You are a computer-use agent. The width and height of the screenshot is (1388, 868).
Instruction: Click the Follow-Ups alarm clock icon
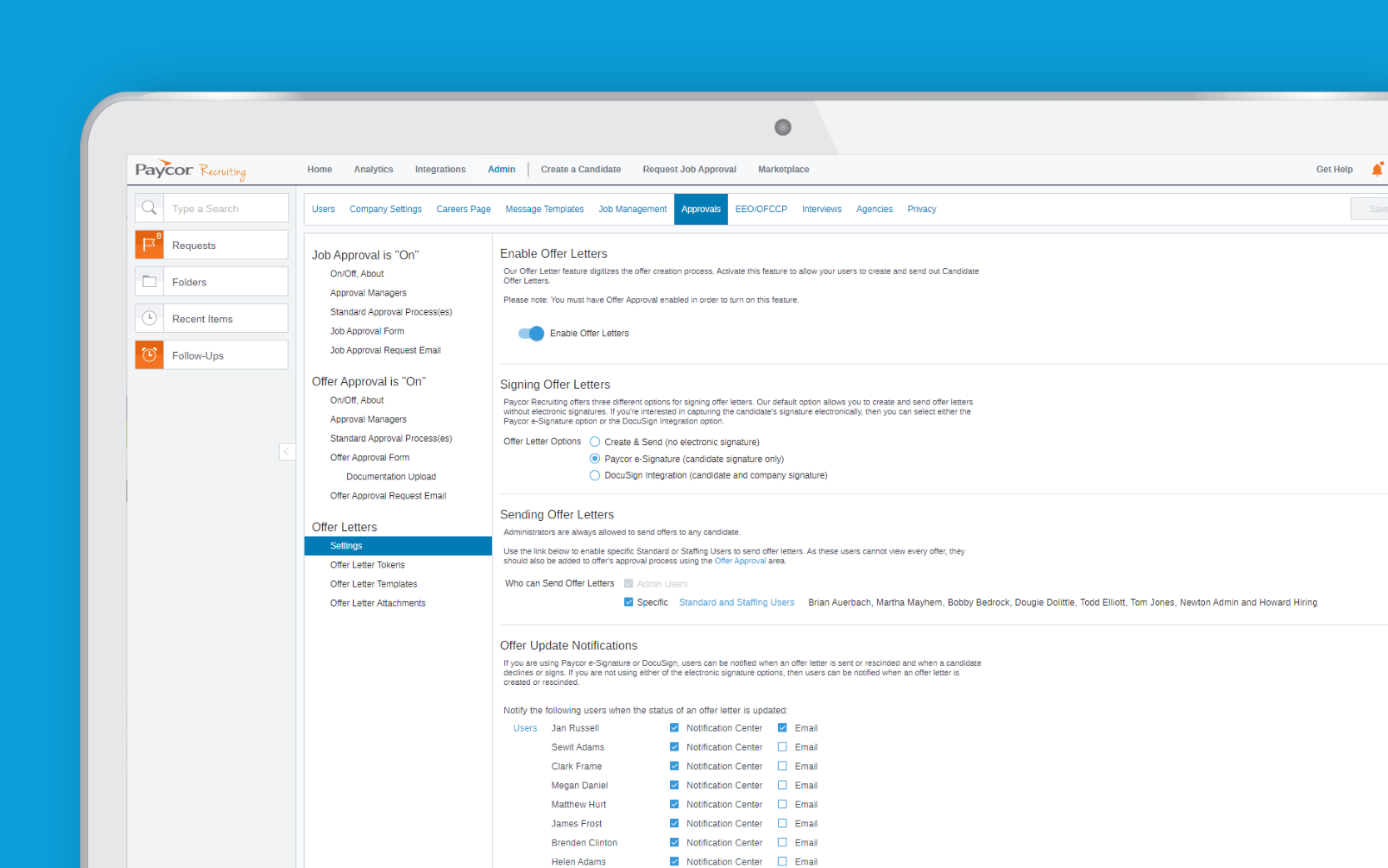(x=150, y=355)
